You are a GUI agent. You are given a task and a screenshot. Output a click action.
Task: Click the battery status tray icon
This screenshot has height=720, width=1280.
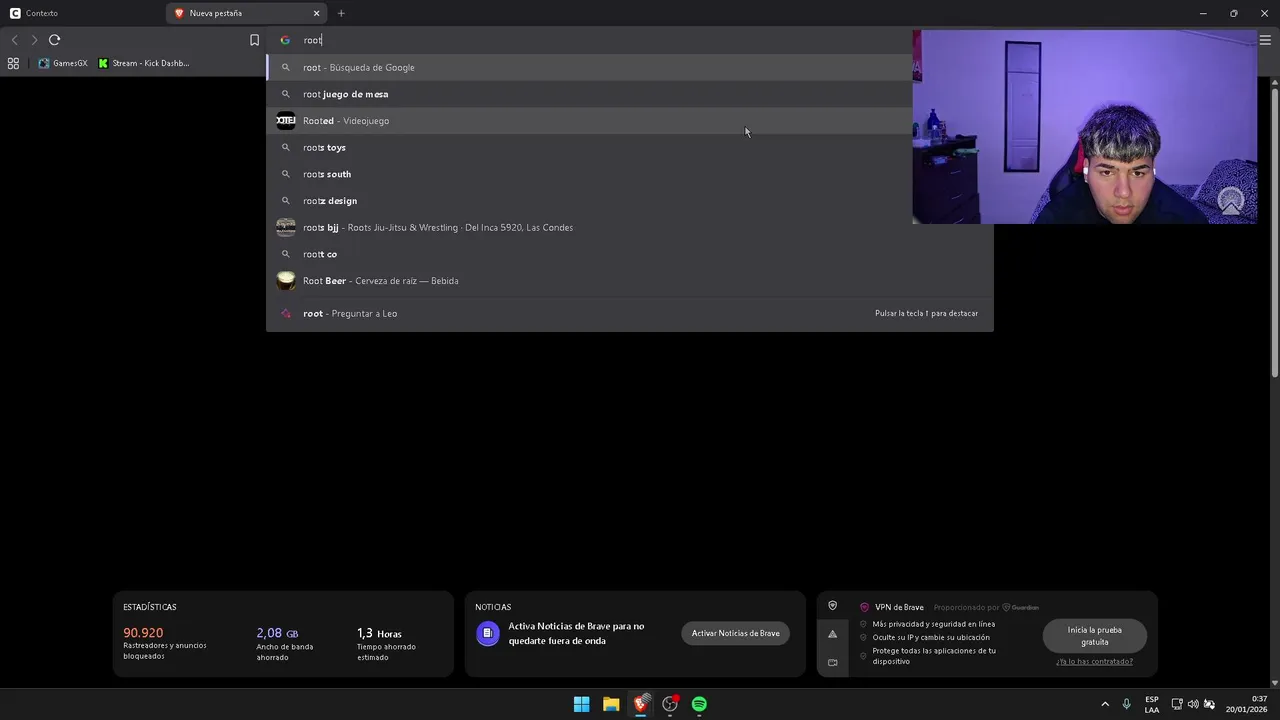(x=1209, y=704)
